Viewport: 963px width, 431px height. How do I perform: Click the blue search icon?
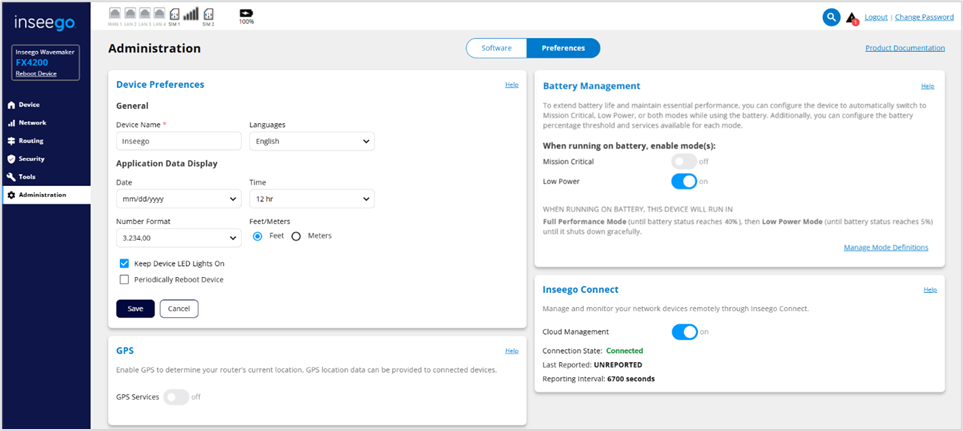[x=831, y=17]
